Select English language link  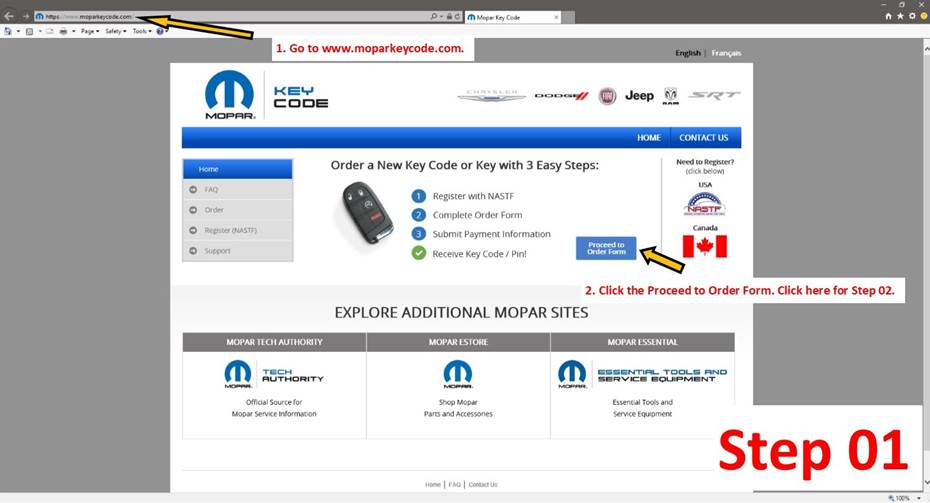tap(687, 53)
